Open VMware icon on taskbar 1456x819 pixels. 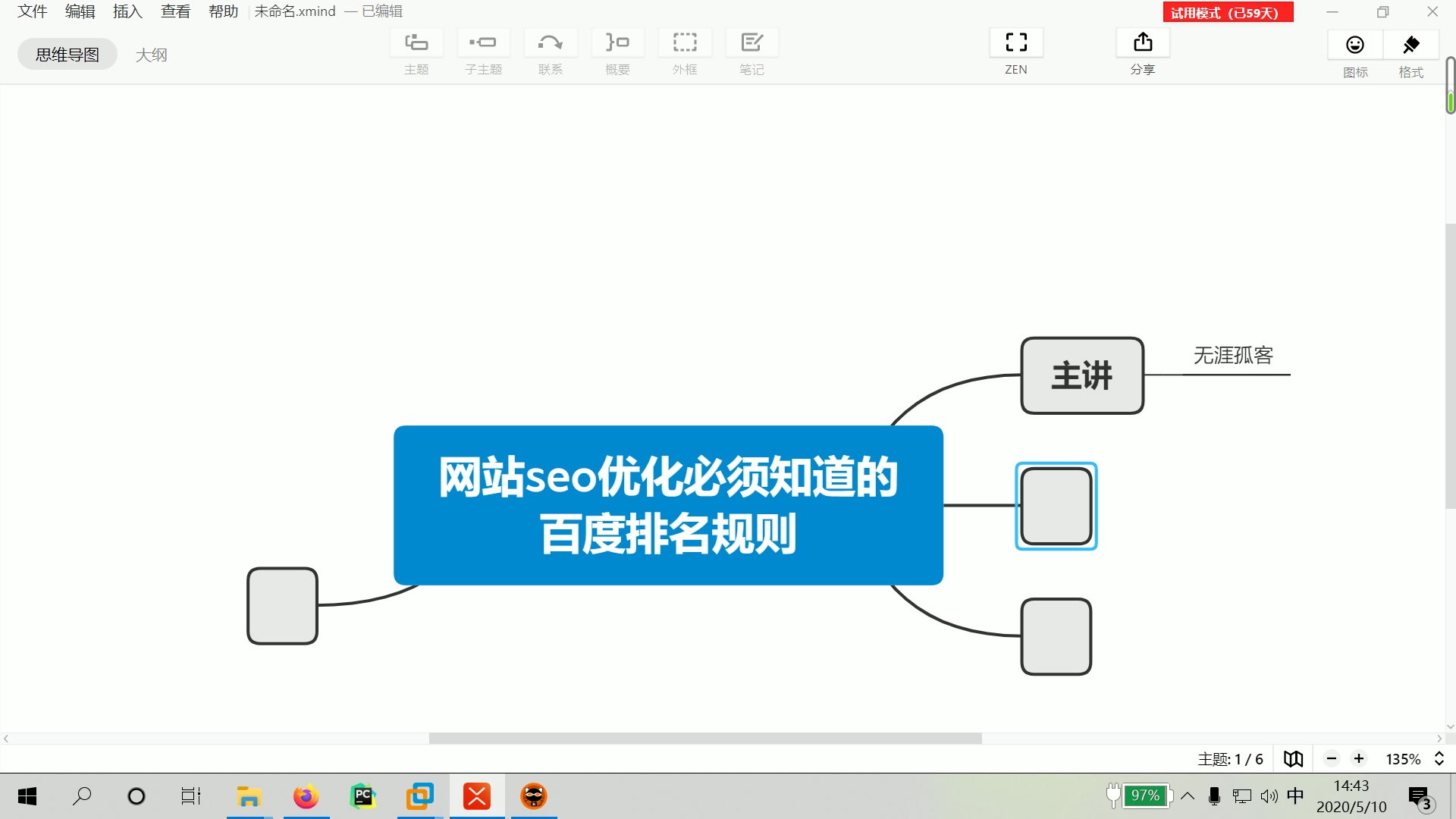(x=420, y=796)
